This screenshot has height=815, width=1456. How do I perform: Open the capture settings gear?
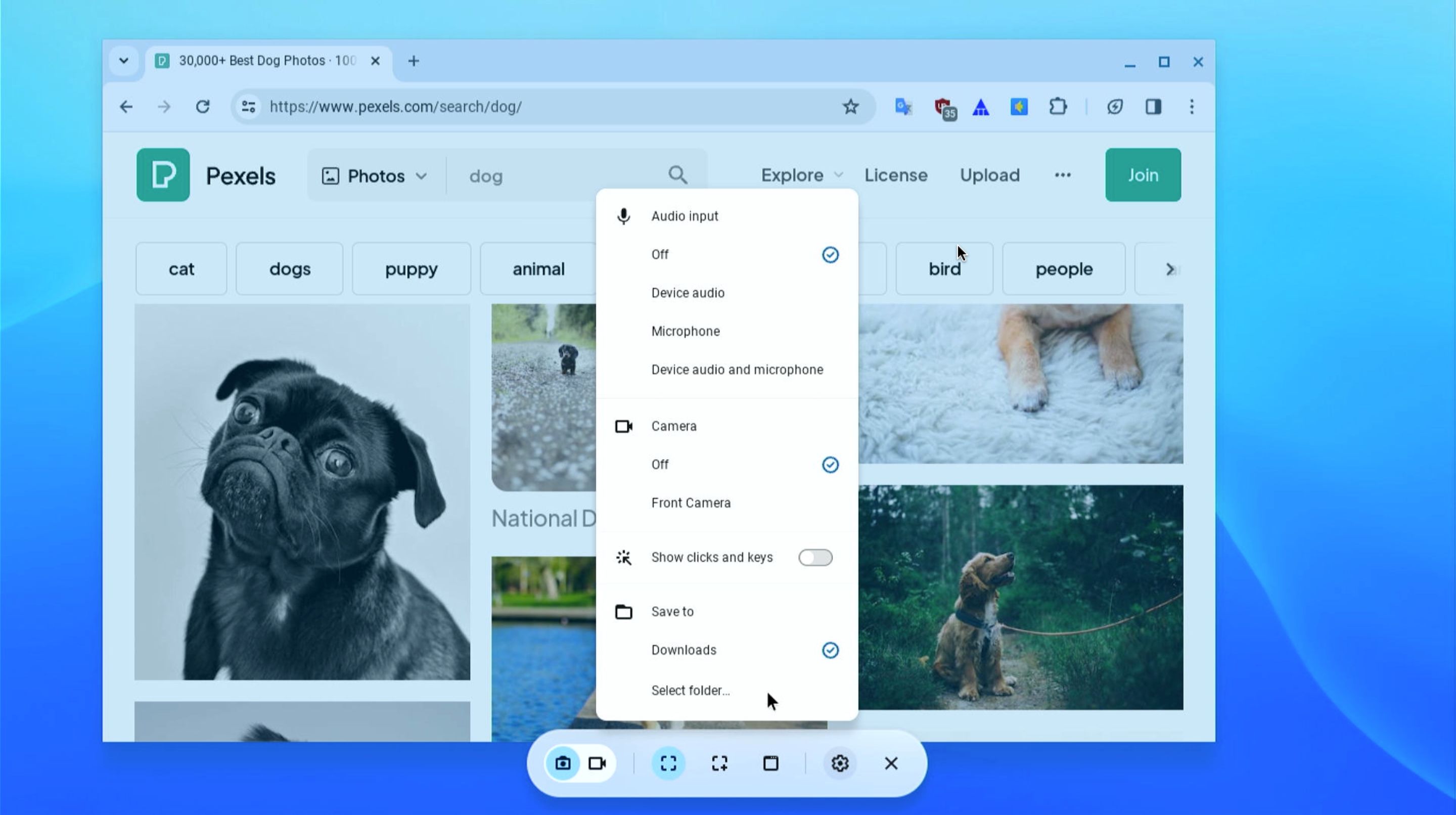pos(840,763)
